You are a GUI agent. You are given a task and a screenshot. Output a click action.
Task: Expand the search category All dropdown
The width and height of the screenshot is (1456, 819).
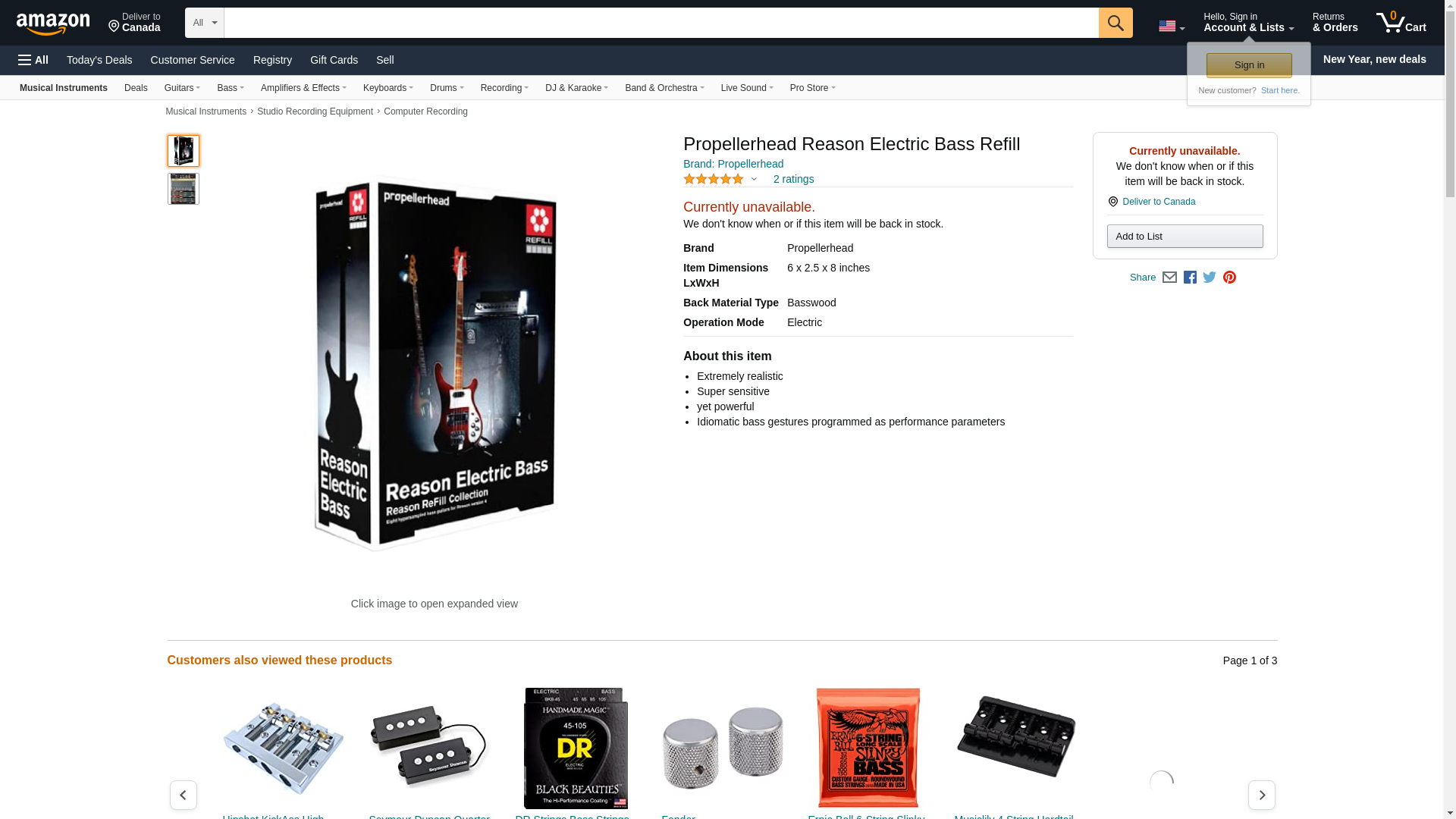pos(205,23)
